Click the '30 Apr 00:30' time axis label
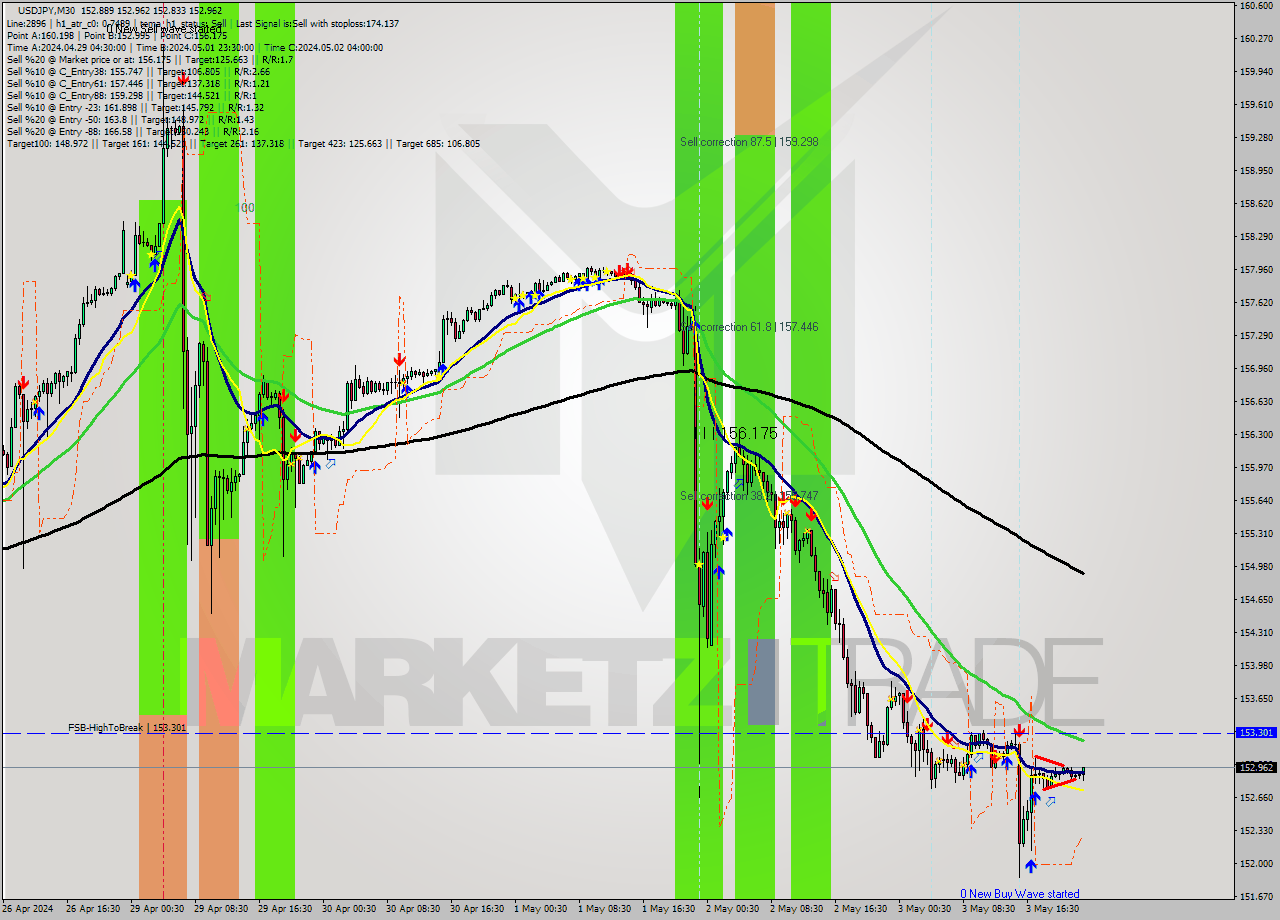Image resolution: width=1280 pixels, height=920 pixels. click(x=349, y=909)
